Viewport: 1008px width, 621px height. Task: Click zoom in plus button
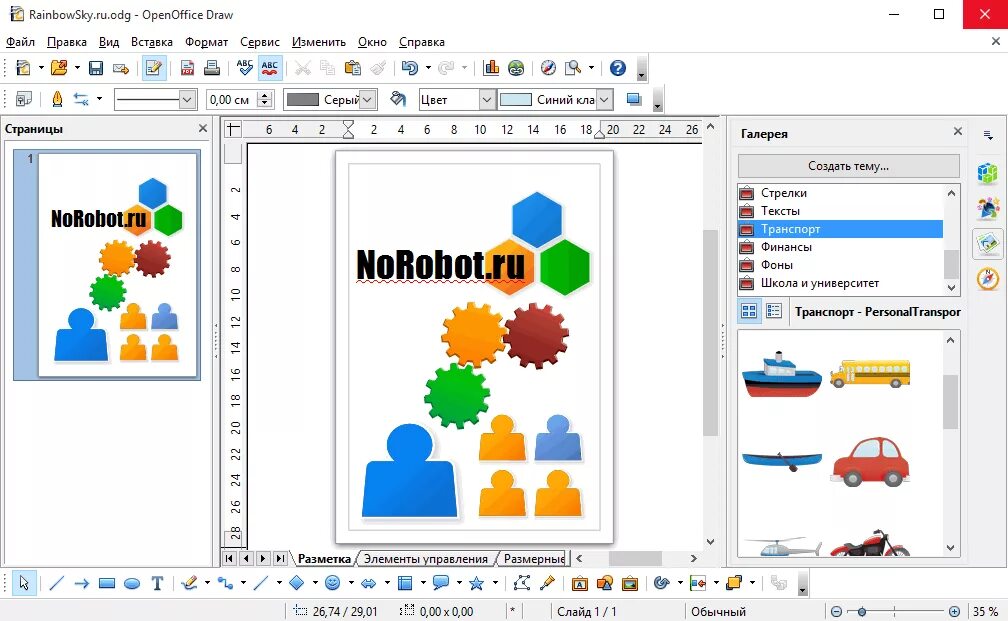(x=955, y=611)
